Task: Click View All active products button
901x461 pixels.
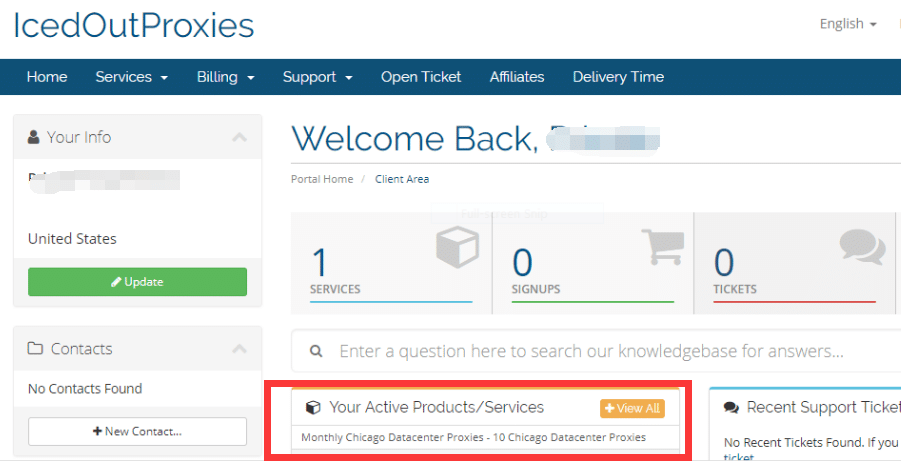Action: (x=632, y=408)
